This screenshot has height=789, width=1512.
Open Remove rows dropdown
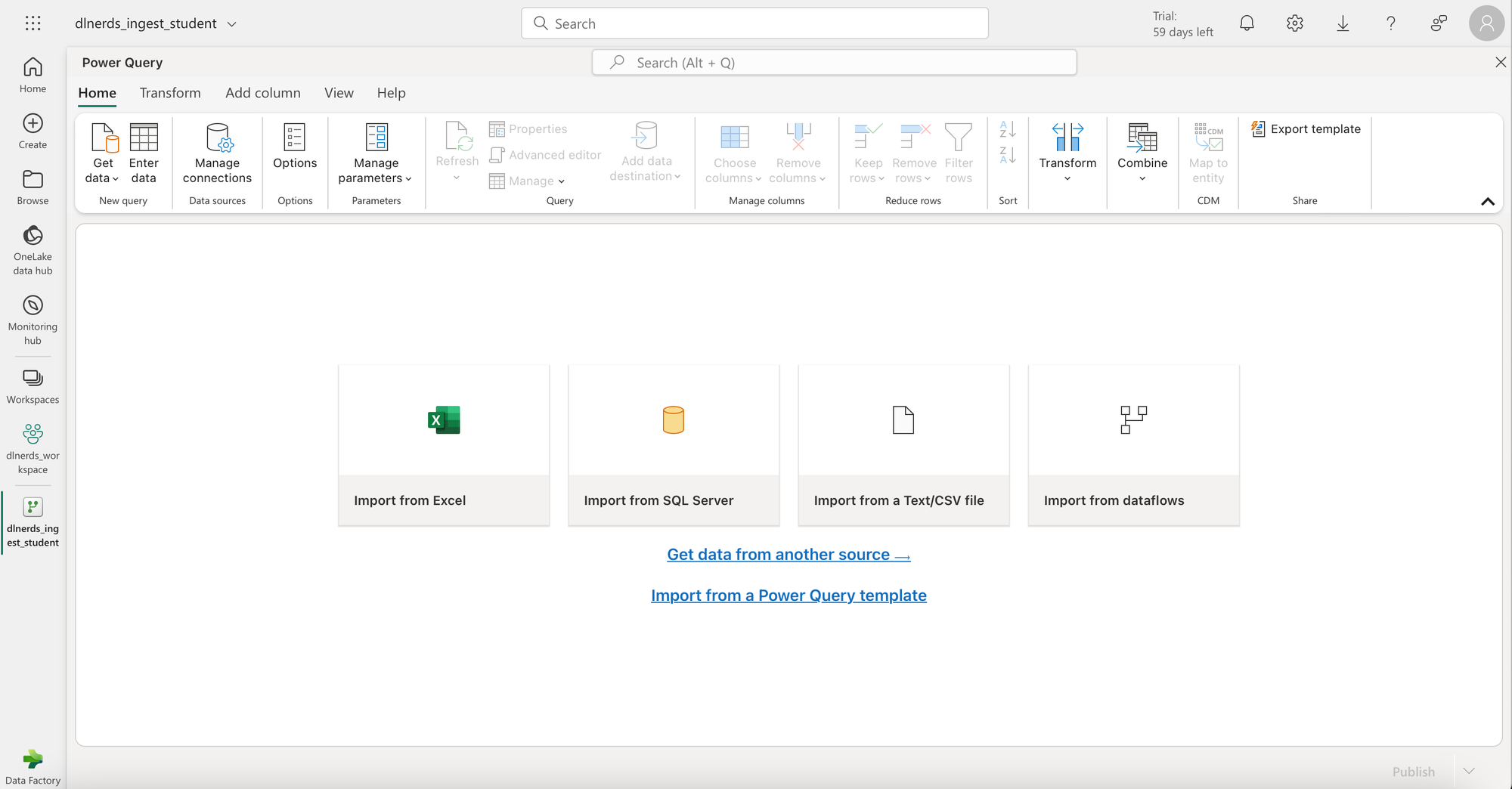(x=913, y=153)
